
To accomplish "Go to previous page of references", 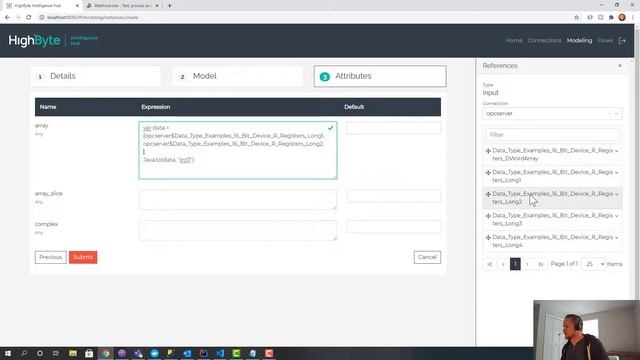I will (503, 264).
